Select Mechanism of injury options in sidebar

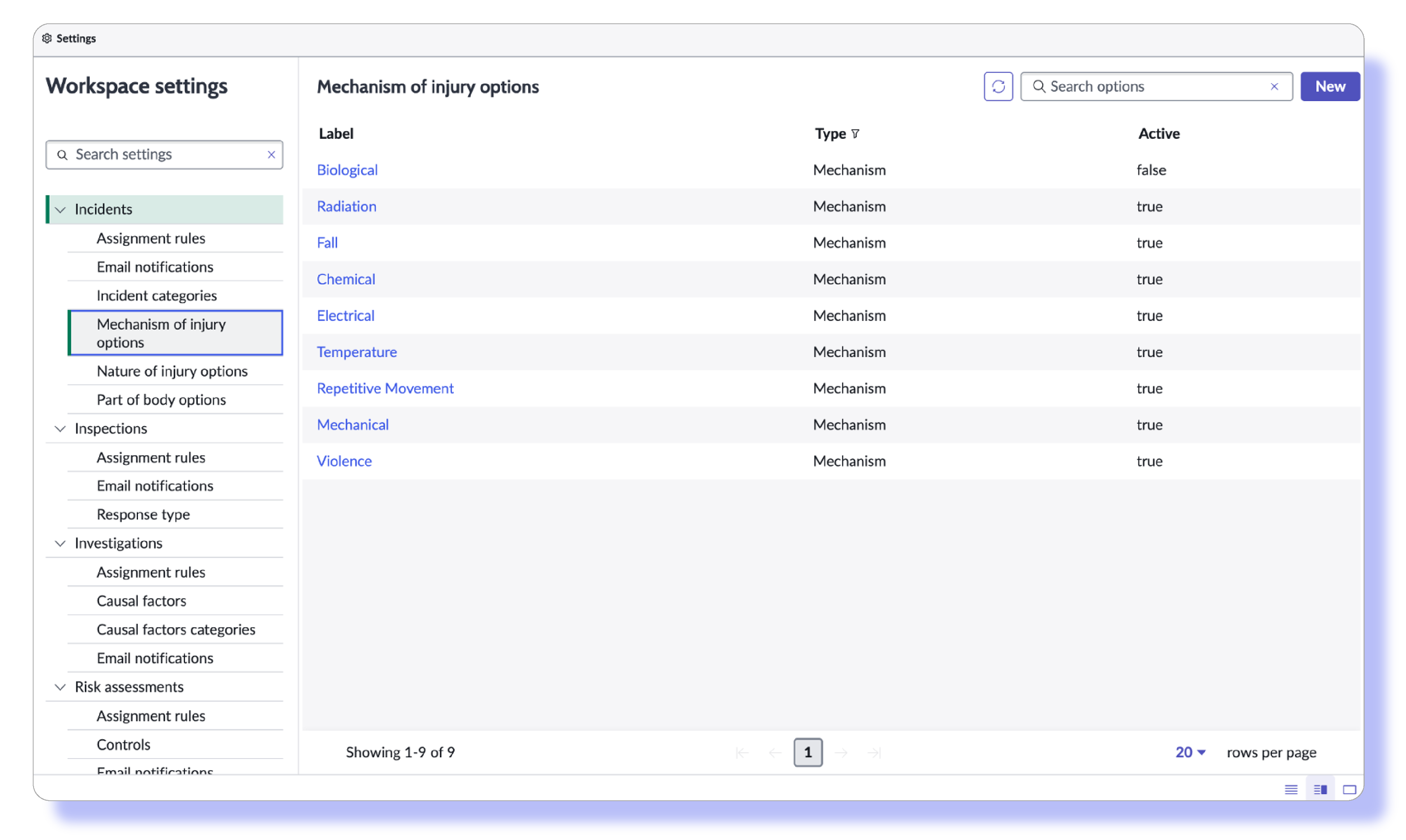click(x=161, y=333)
